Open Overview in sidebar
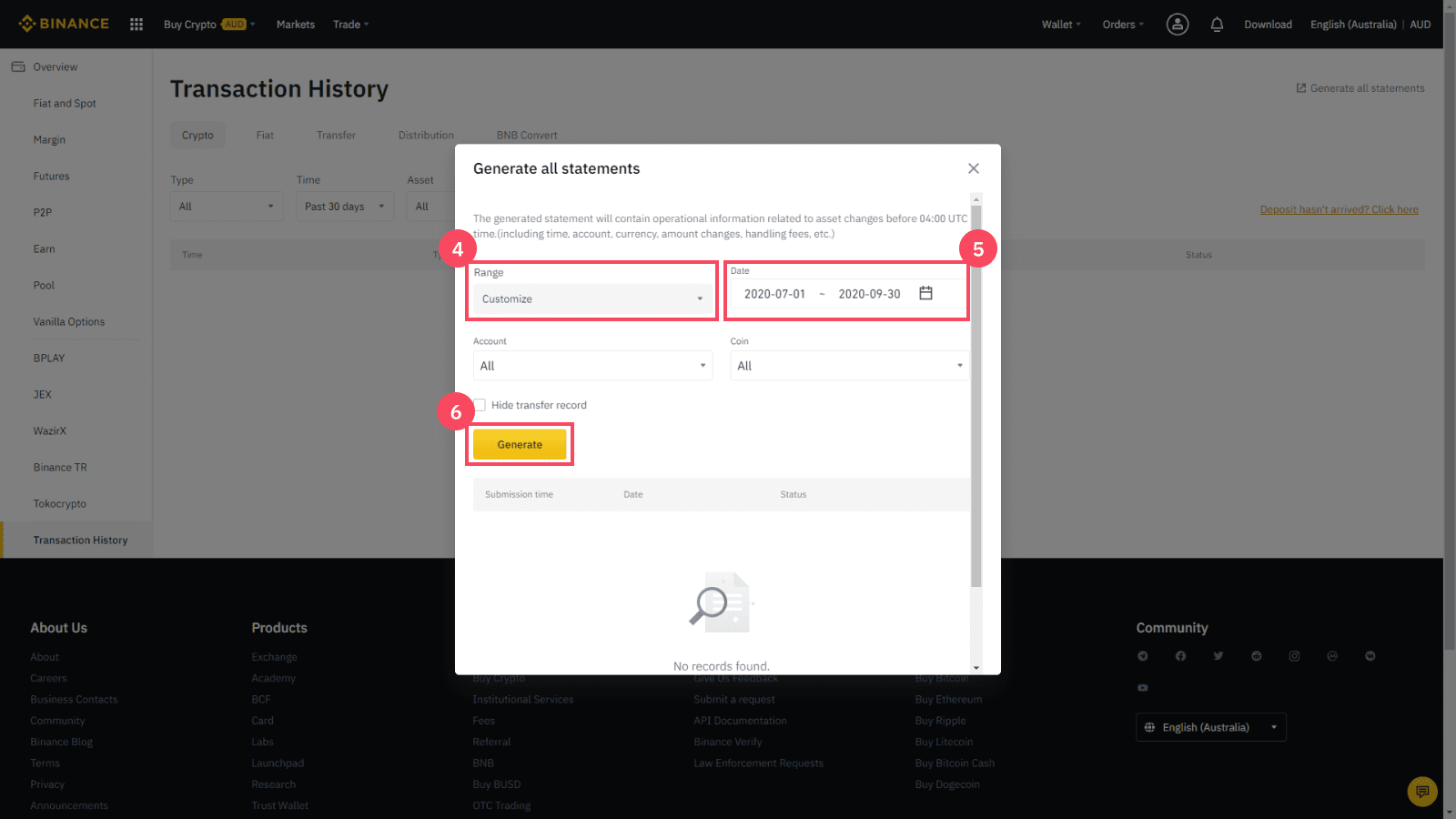Viewport: 1456px width, 819px height. click(56, 66)
